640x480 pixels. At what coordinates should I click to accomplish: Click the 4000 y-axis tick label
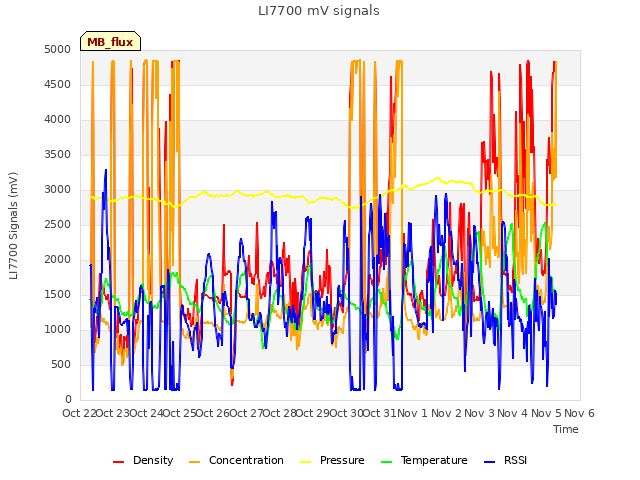[x=58, y=120]
